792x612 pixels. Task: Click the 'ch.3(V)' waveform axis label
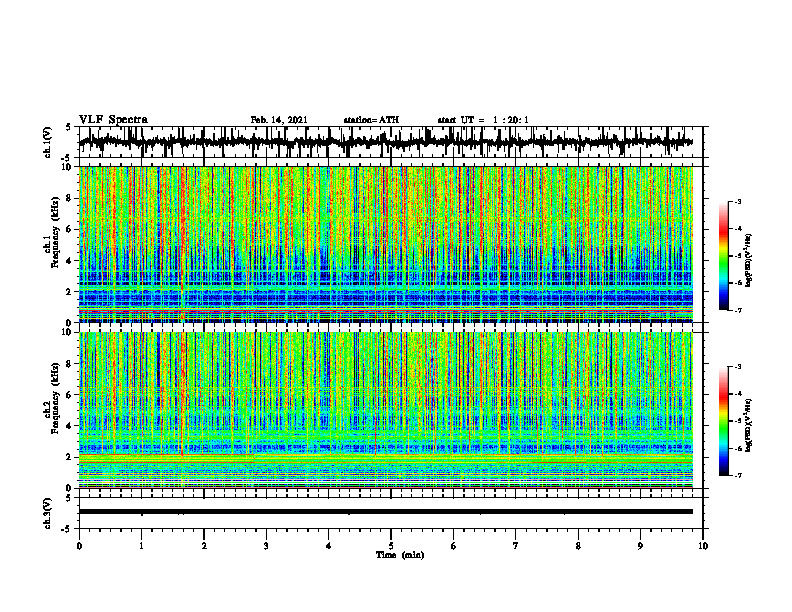(49, 514)
